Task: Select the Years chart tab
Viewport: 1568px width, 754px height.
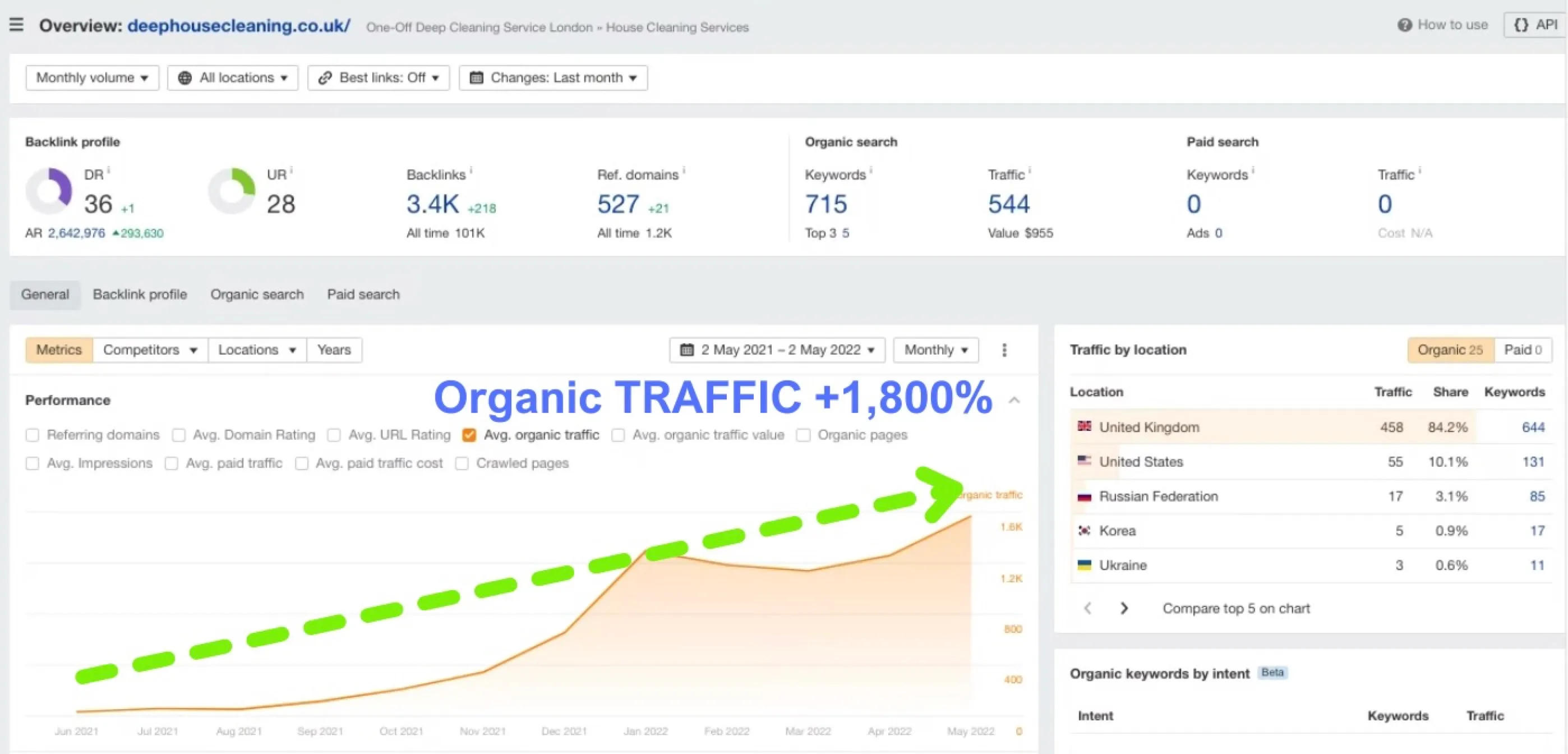Action: [334, 350]
